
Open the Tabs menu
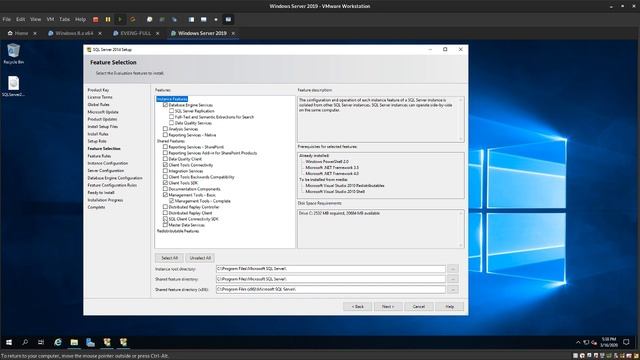pyautogui.click(x=64, y=19)
